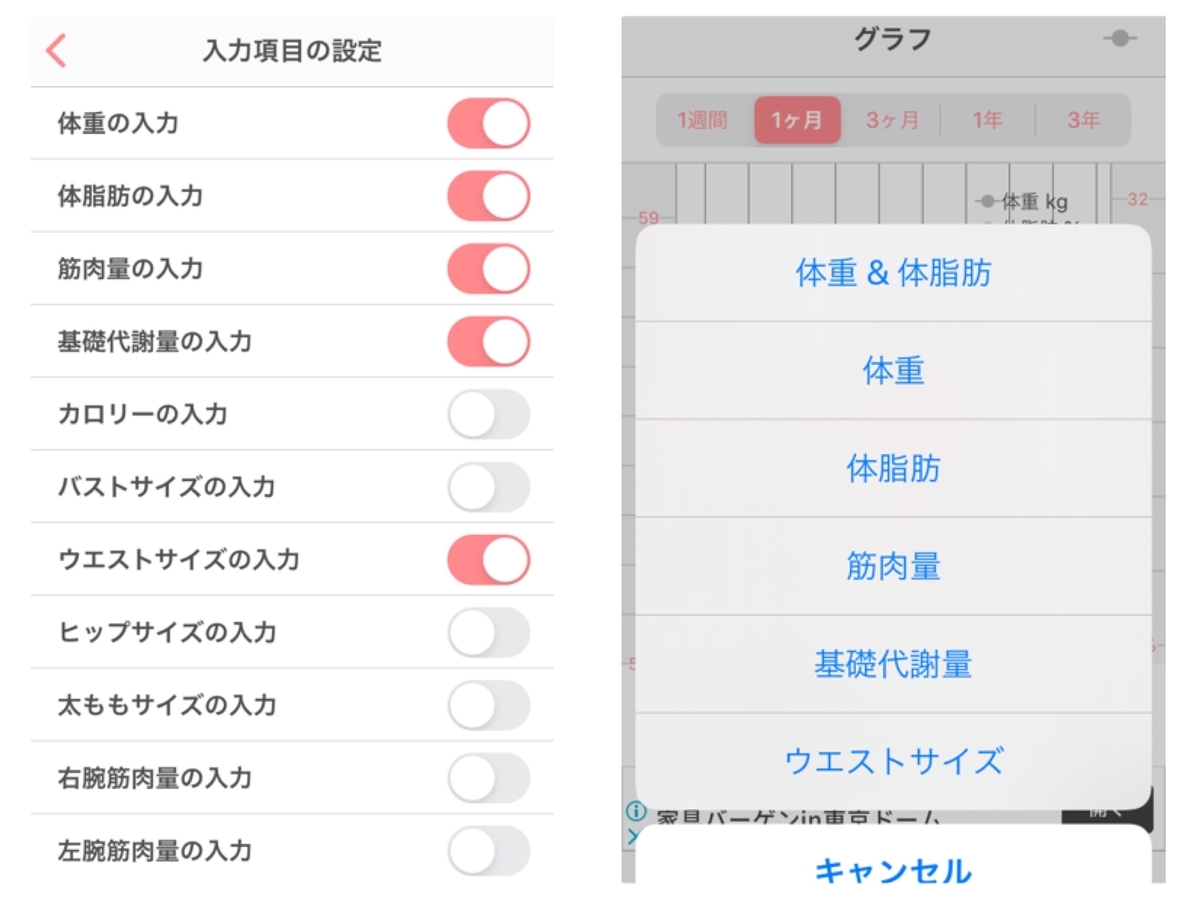Disable the 体重の入力 toggle
Image resolution: width=1200 pixels, height=900 pixels.
click(x=488, y=122)
